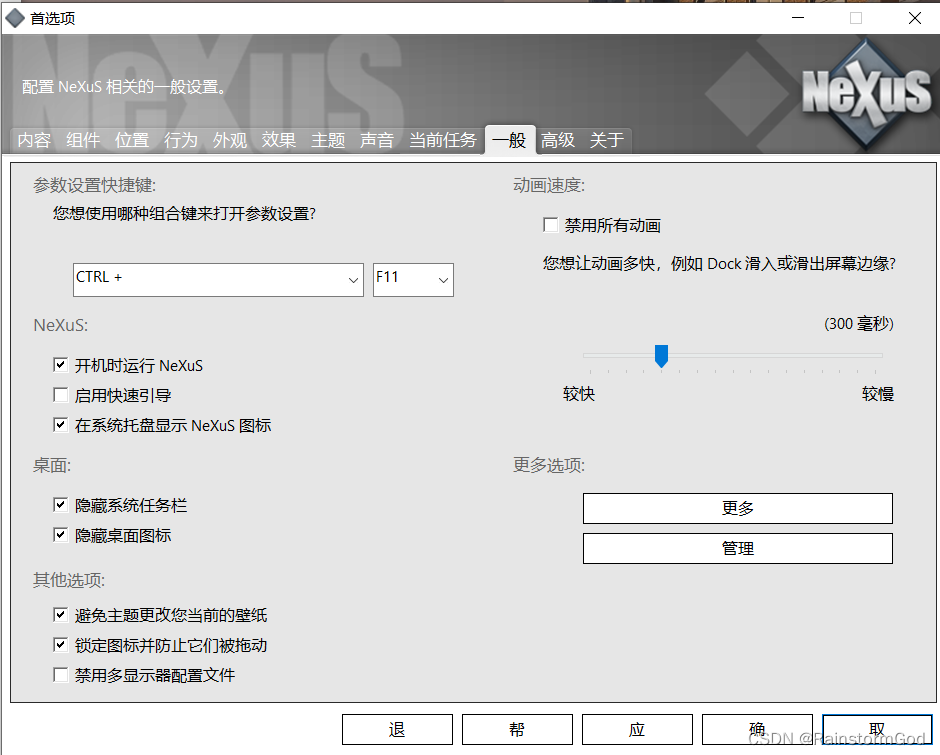Click the 退 button
The image size is (940, 755).
[x=397, y=729]
